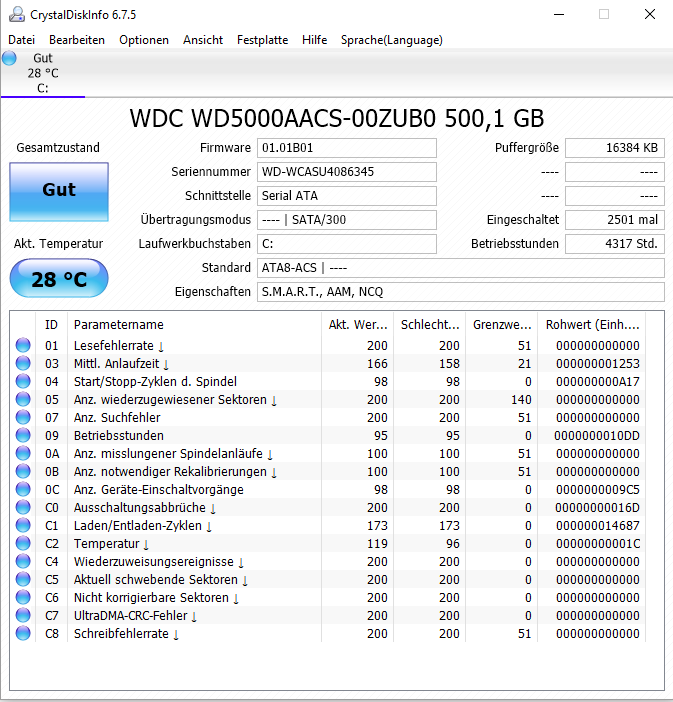The height and width of the screenshot is (702, 673).
Task: Click the Schnittstelle field Serial ATA
Action: (347, 196)
